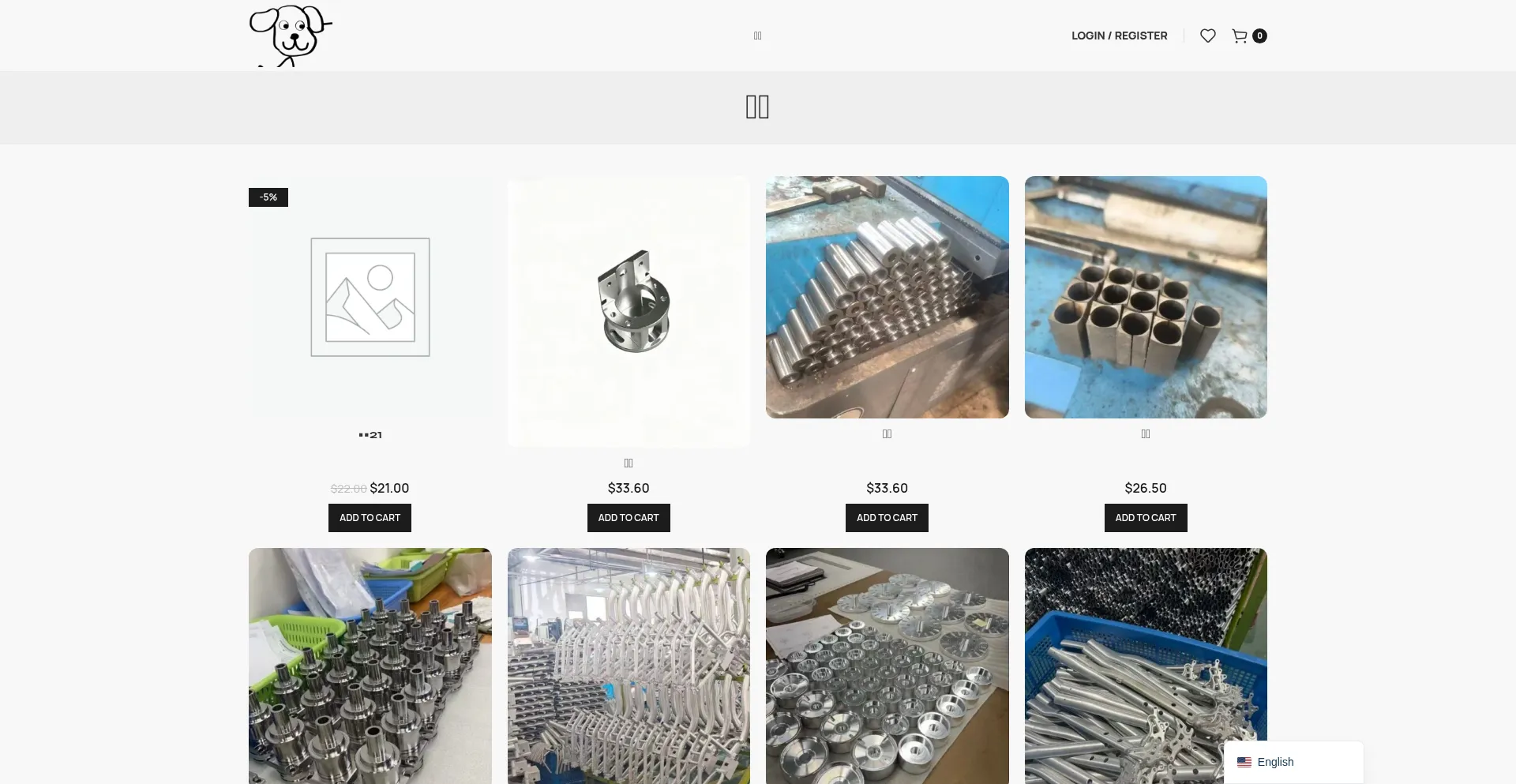This screenshot has width=1516, height=784.
Task: Add the stacked metal cylinders product to cart
Action: click(887, 518)
